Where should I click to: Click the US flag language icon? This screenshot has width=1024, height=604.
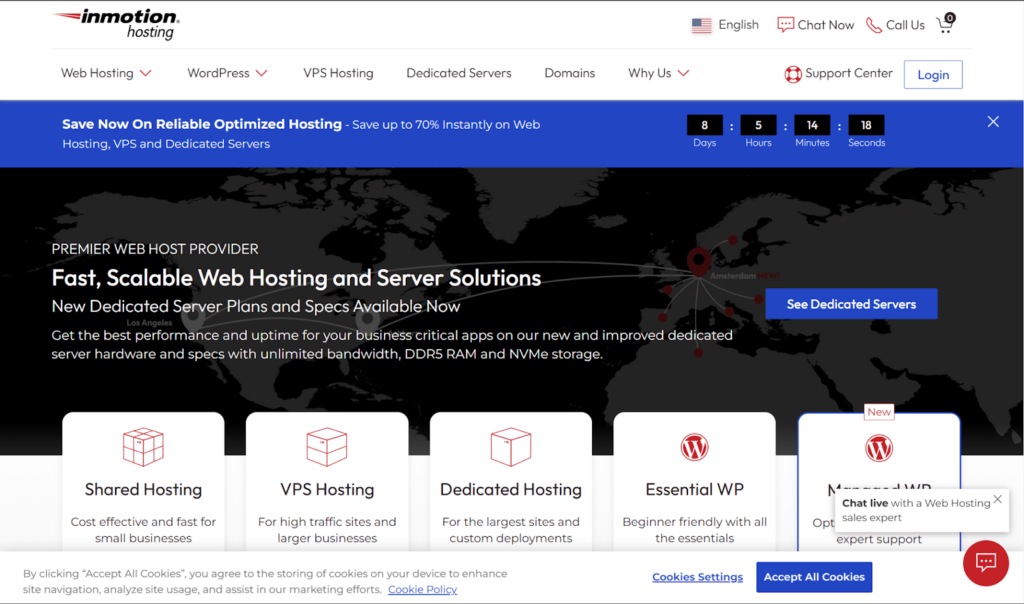point(701,26)
